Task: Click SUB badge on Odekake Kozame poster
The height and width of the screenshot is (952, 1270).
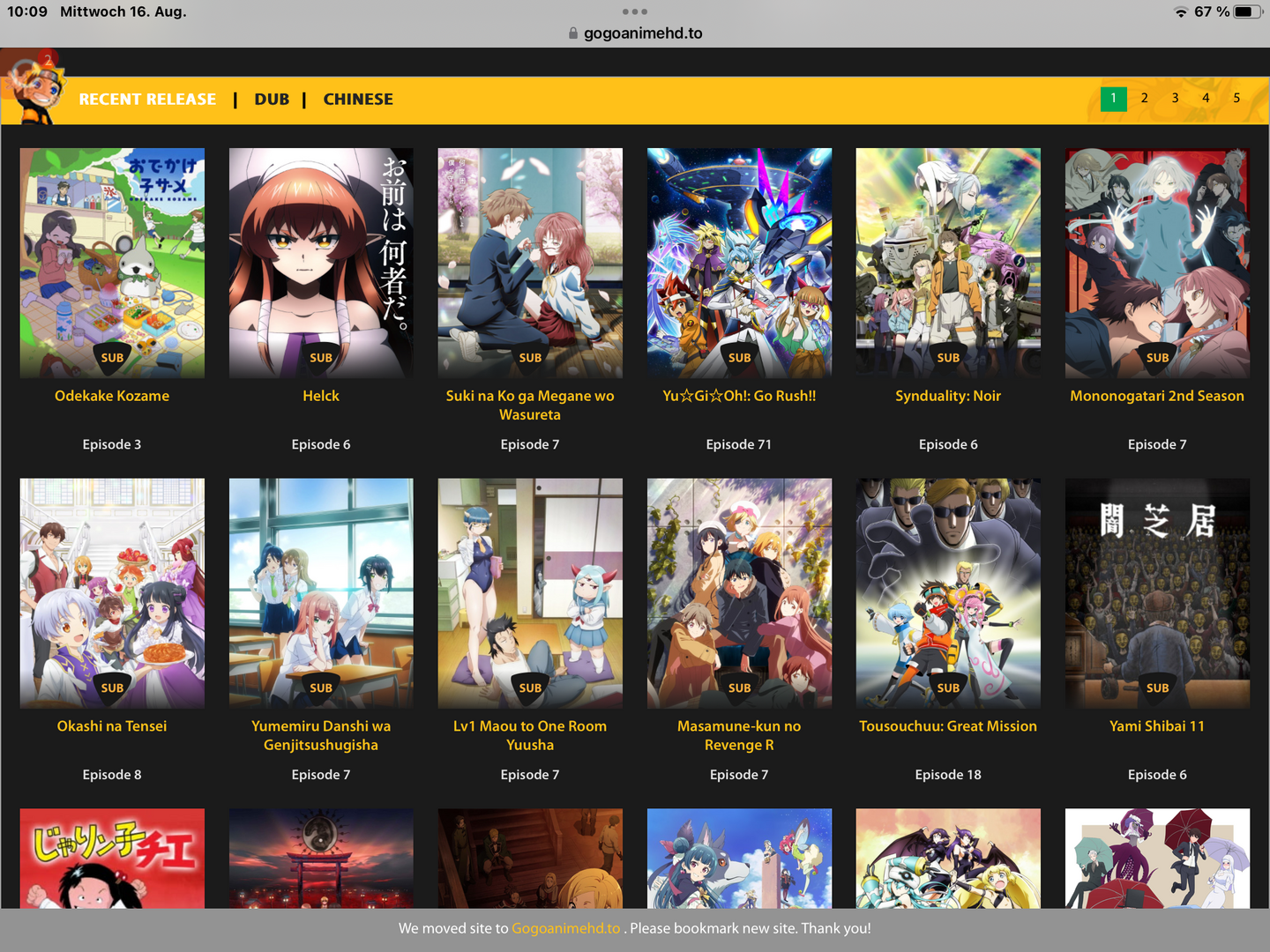Action: tap(112, 358)
